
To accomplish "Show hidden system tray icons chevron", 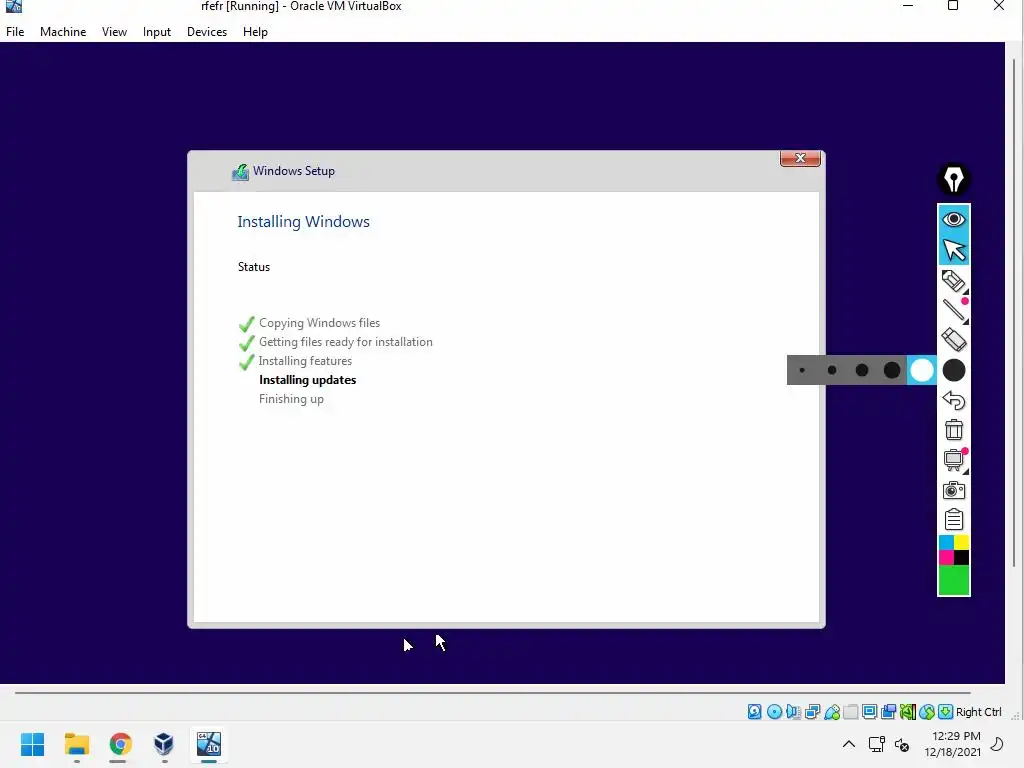I will click(848, 744).
